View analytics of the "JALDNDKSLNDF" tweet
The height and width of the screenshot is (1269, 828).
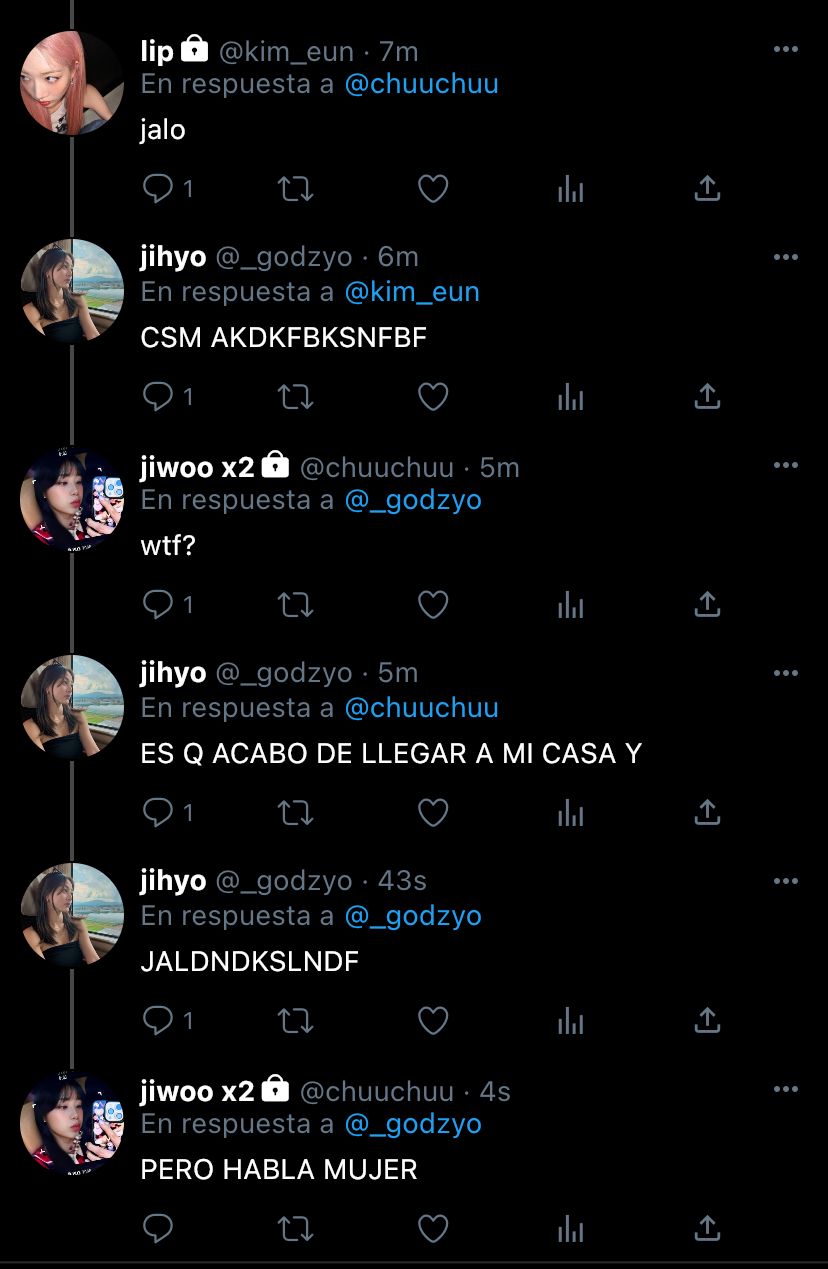coord(570,1020)
